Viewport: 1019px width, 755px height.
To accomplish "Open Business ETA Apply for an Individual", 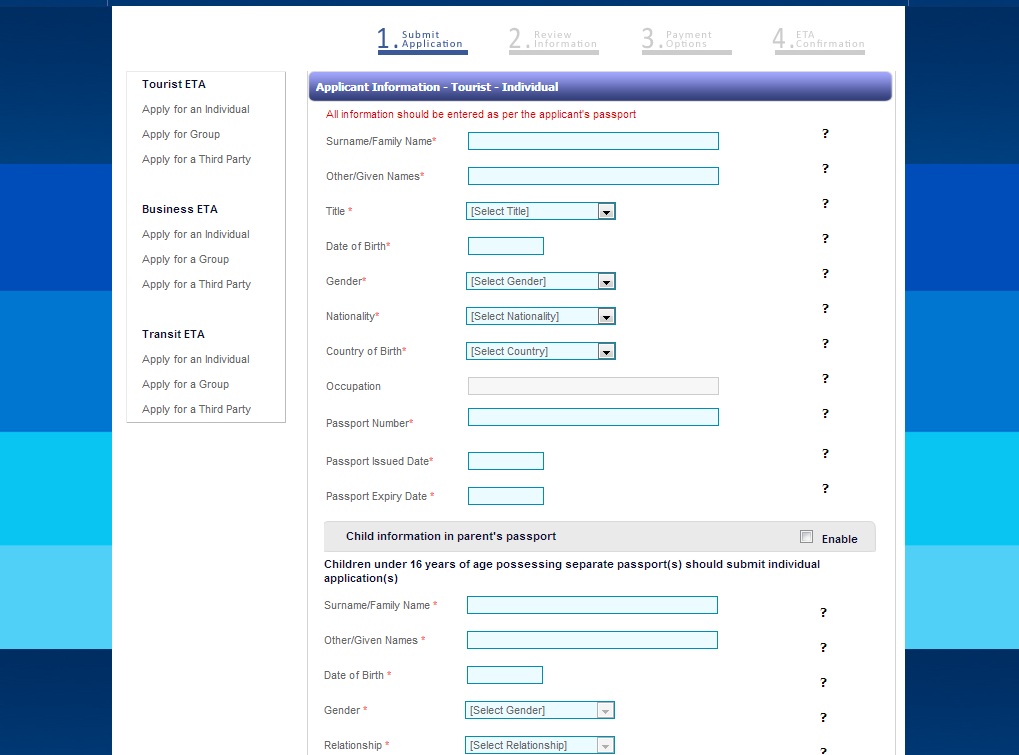I will pos(196,235).
